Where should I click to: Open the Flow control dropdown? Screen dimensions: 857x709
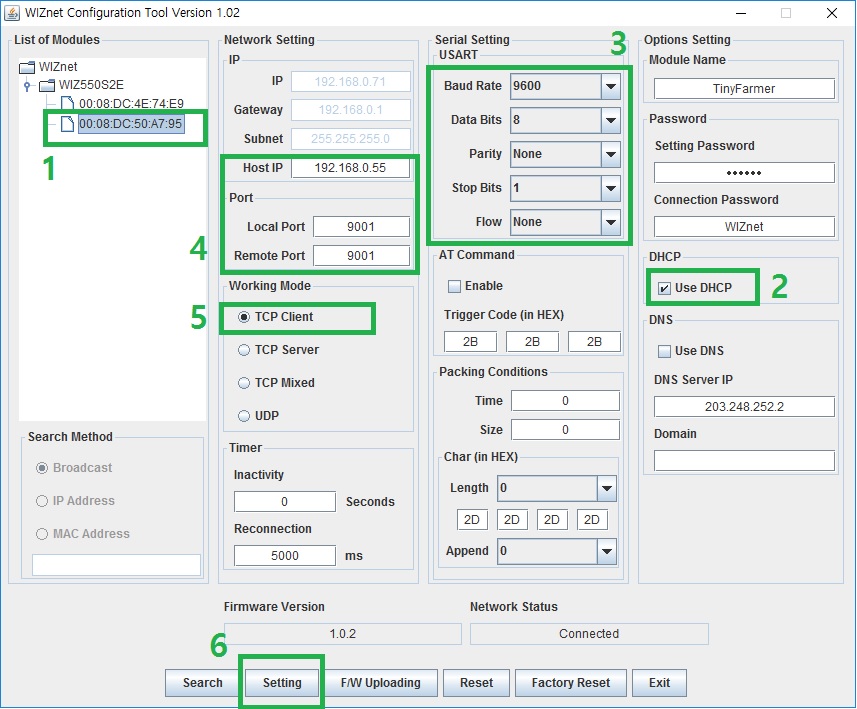611,222
